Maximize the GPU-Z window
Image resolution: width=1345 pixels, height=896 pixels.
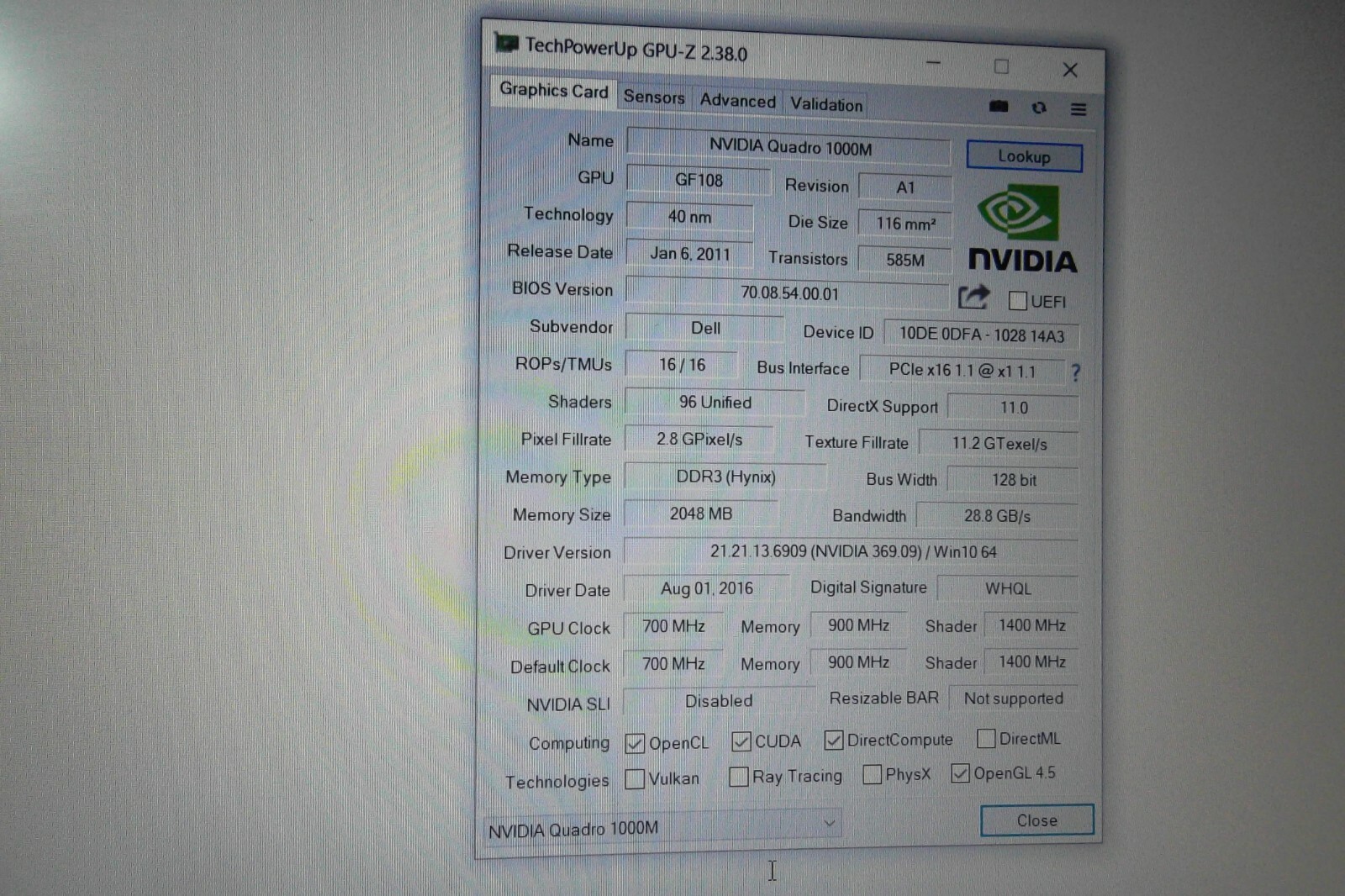tap(1001, 66)
